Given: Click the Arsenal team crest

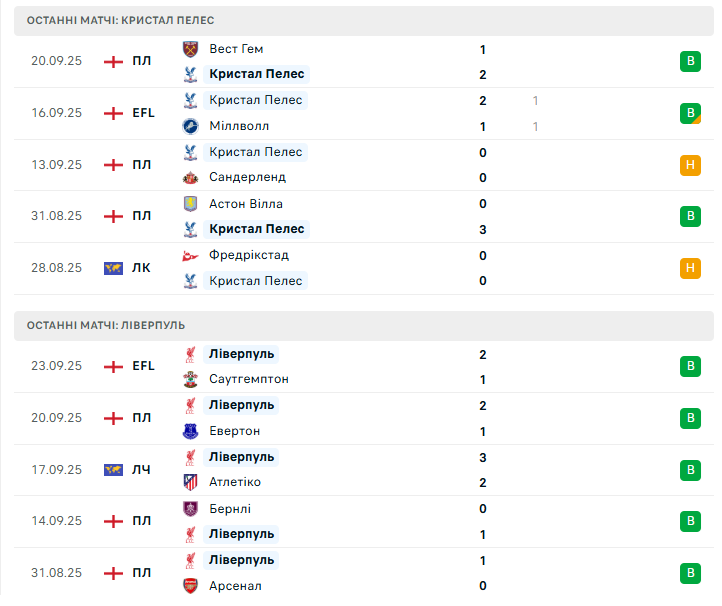Looking at the screenshot, I should click(x=190, y=585).
